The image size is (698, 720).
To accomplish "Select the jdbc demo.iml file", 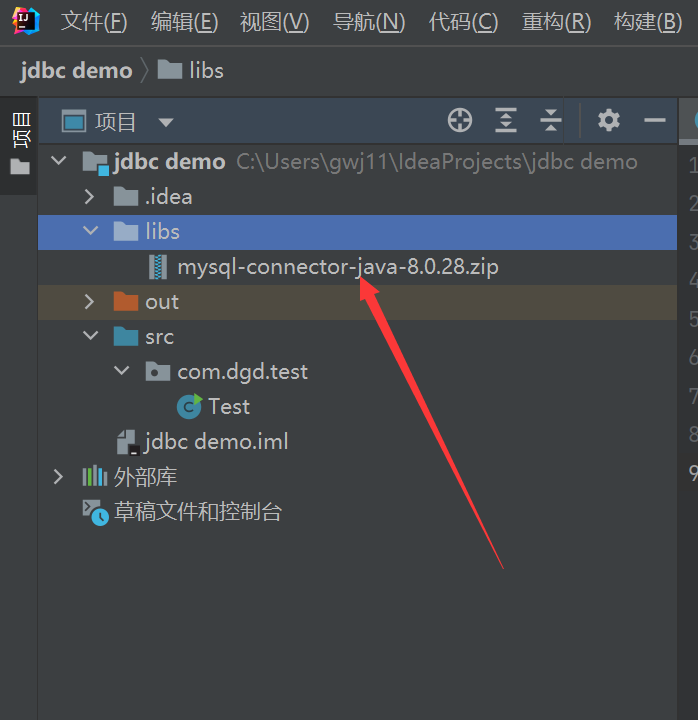I will tap(357, 442).
